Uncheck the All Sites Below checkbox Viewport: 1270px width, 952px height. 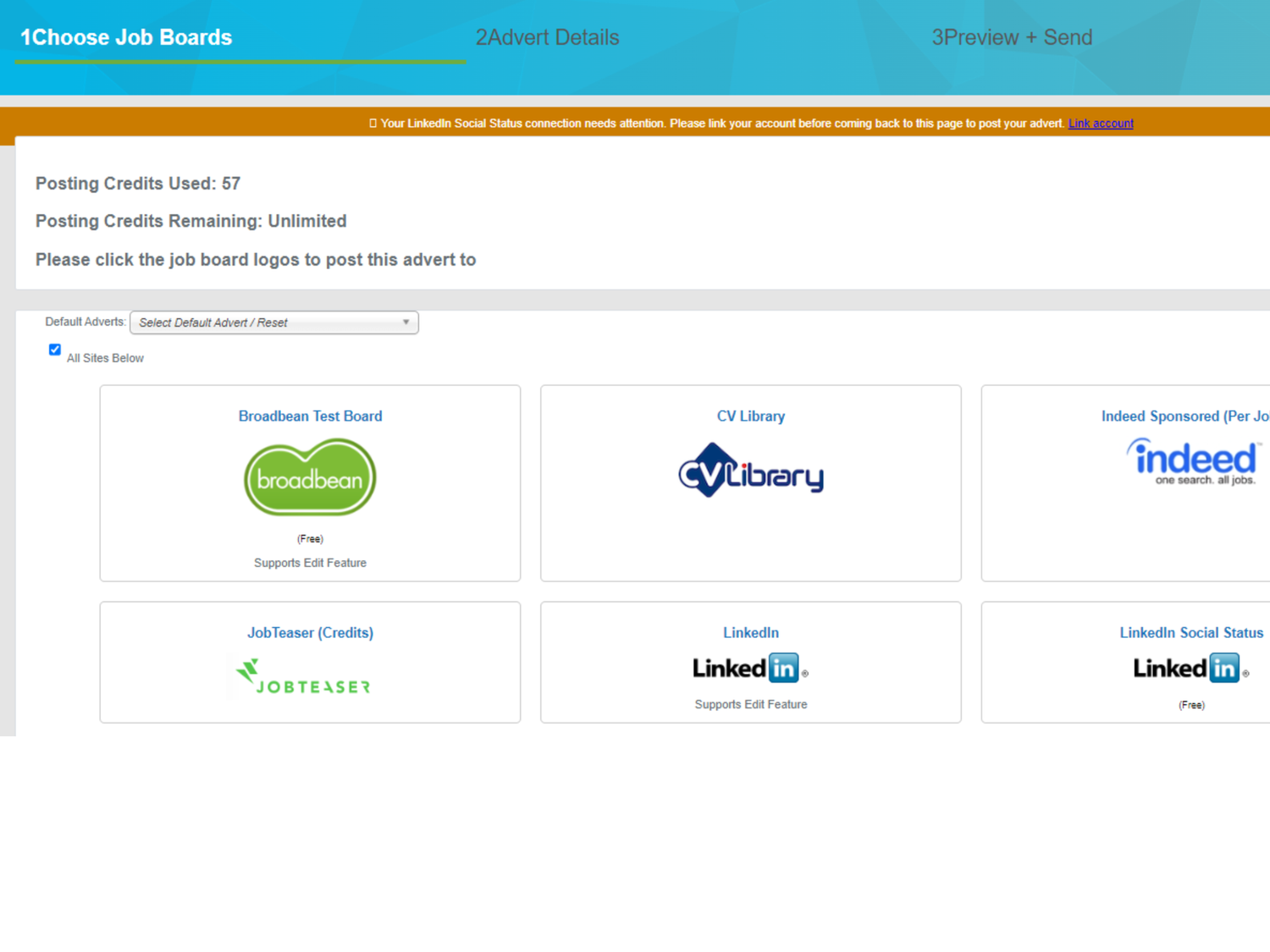coord(54,349)
